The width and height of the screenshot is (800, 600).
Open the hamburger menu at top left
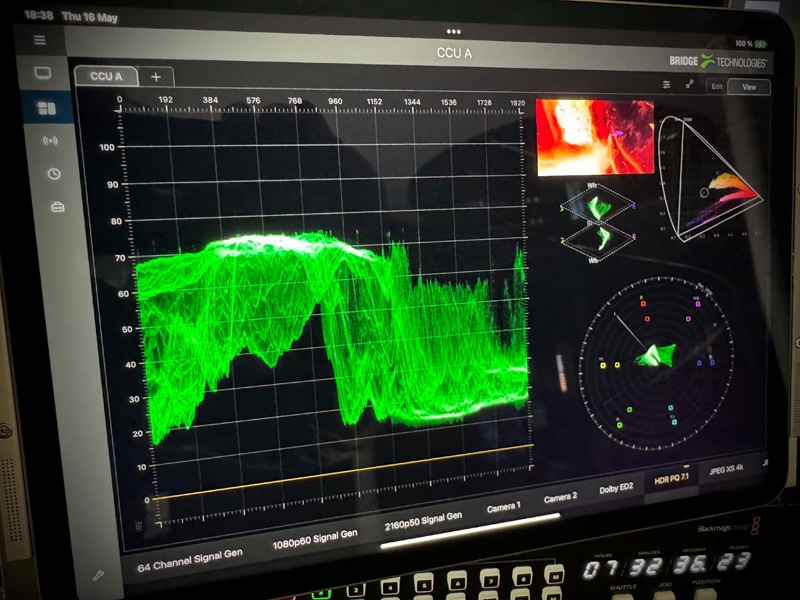pos(40,41)
